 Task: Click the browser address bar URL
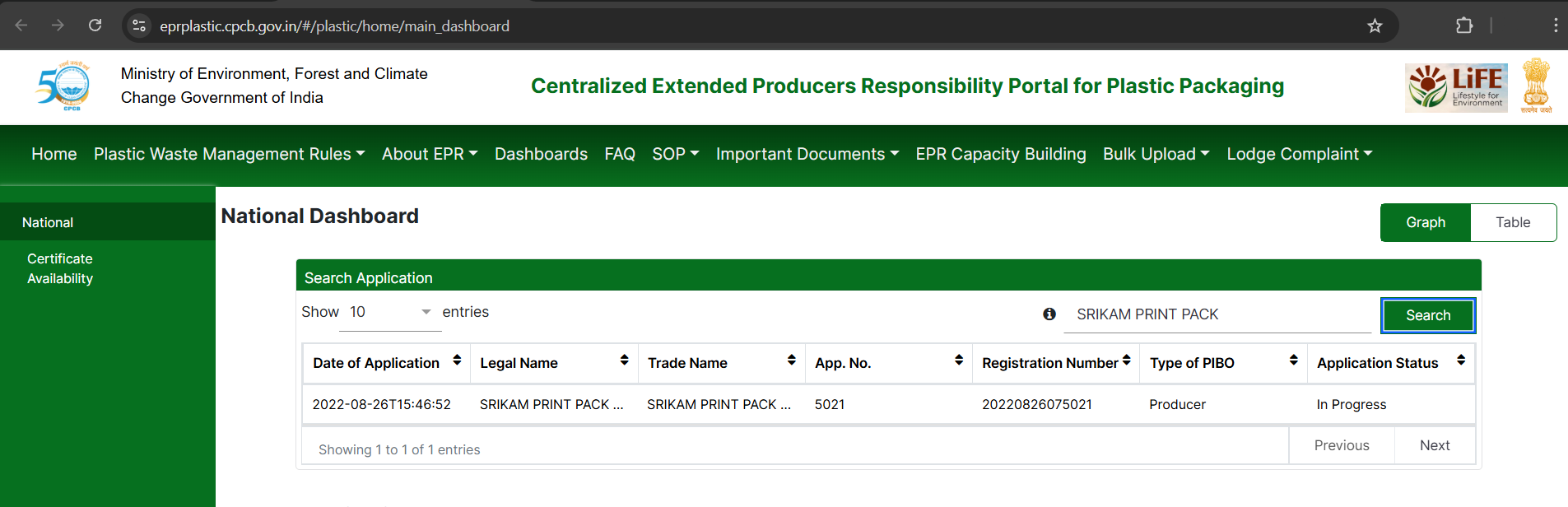click(334, 26)
